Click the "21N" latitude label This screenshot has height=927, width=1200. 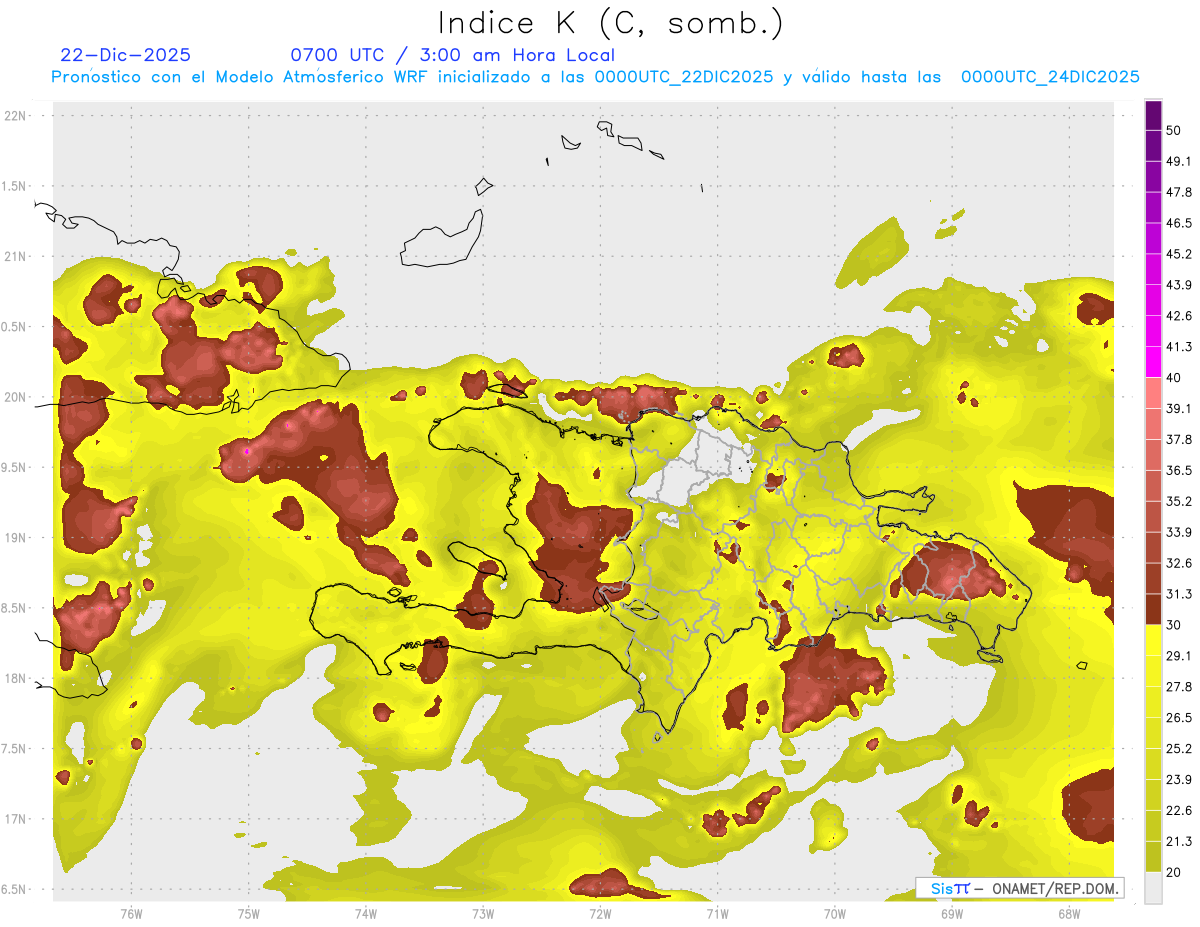[x=15, y=256]
